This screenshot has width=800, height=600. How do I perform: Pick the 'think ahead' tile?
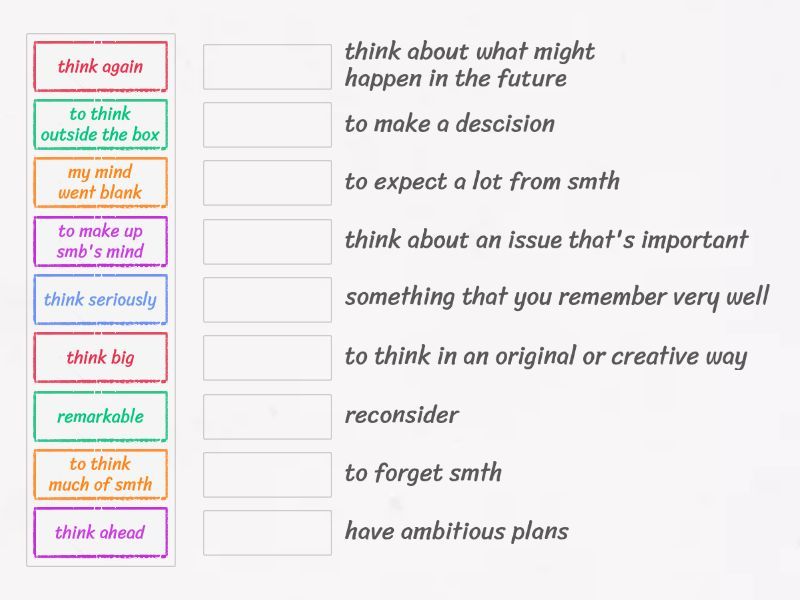pos(100,533)
